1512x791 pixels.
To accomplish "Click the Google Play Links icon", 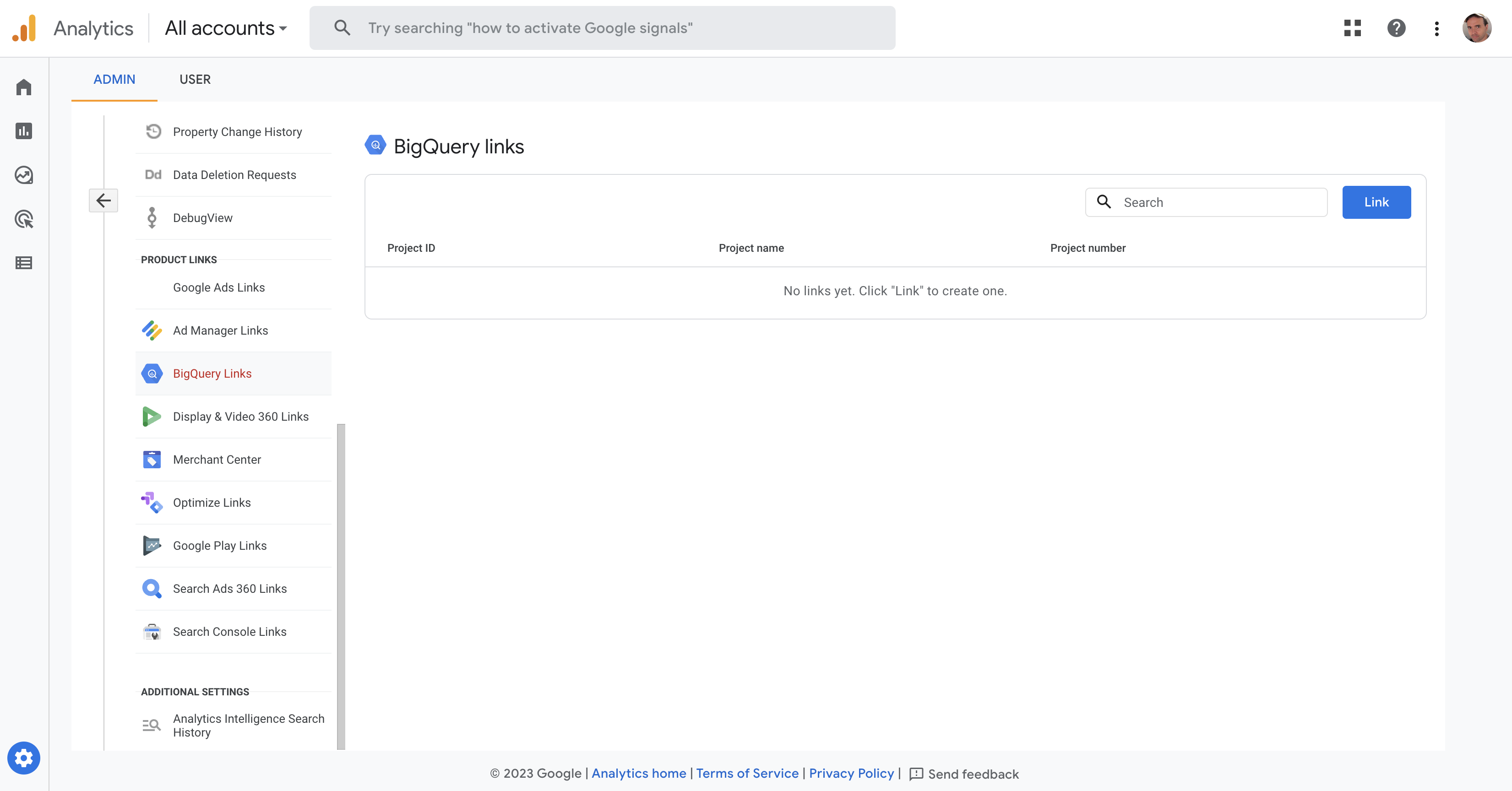I will pyautogui.click(x=152, y=546).
